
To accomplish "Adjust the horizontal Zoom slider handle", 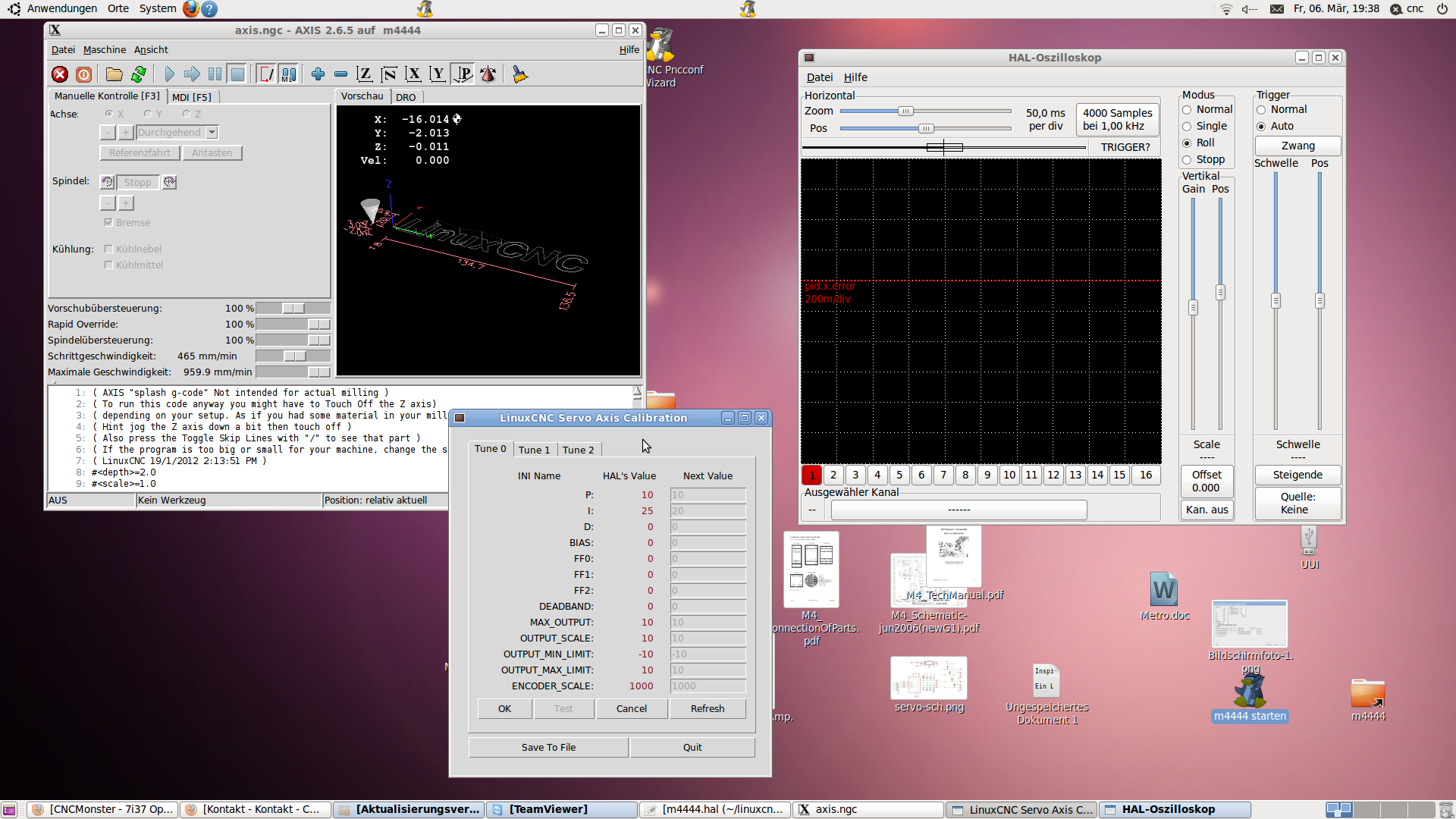I will click(905, 111).
